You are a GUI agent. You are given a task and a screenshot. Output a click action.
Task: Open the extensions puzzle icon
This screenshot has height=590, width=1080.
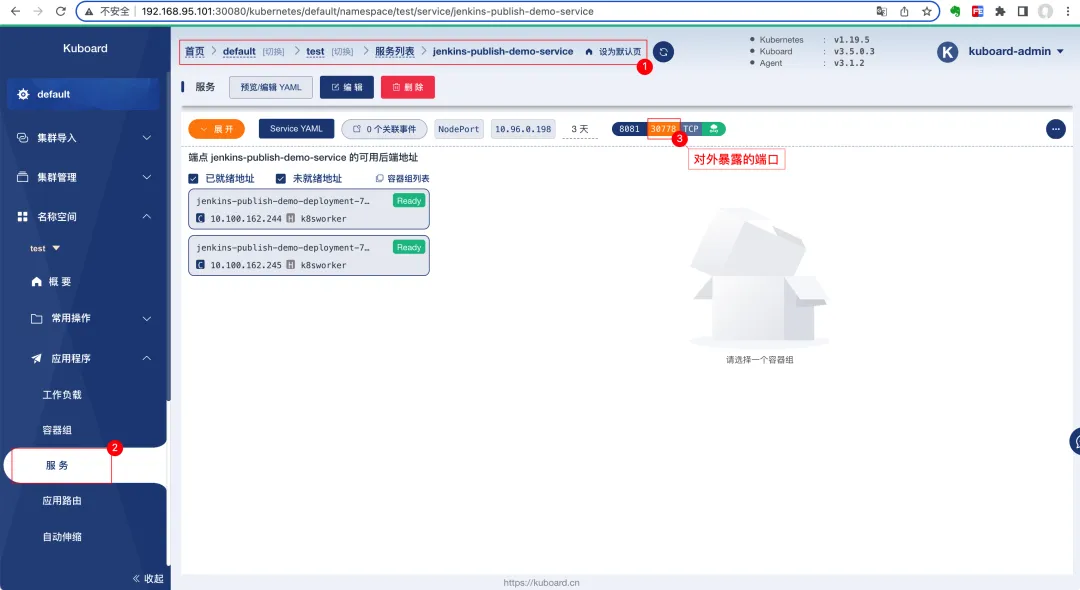point(1000,11)
